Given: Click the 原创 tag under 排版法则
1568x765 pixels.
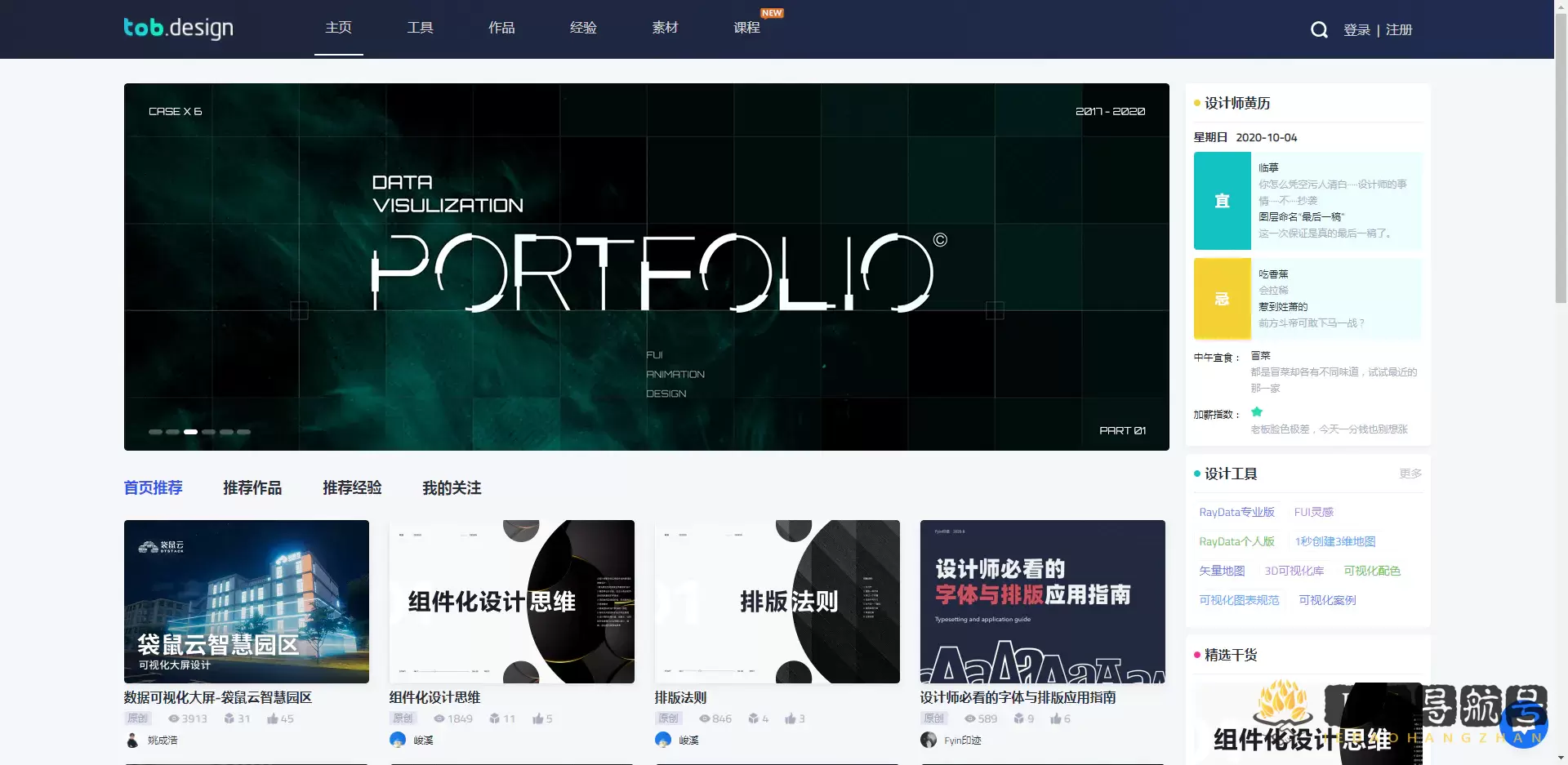Looking at the screenshot, I should click(x=669, y=718).
